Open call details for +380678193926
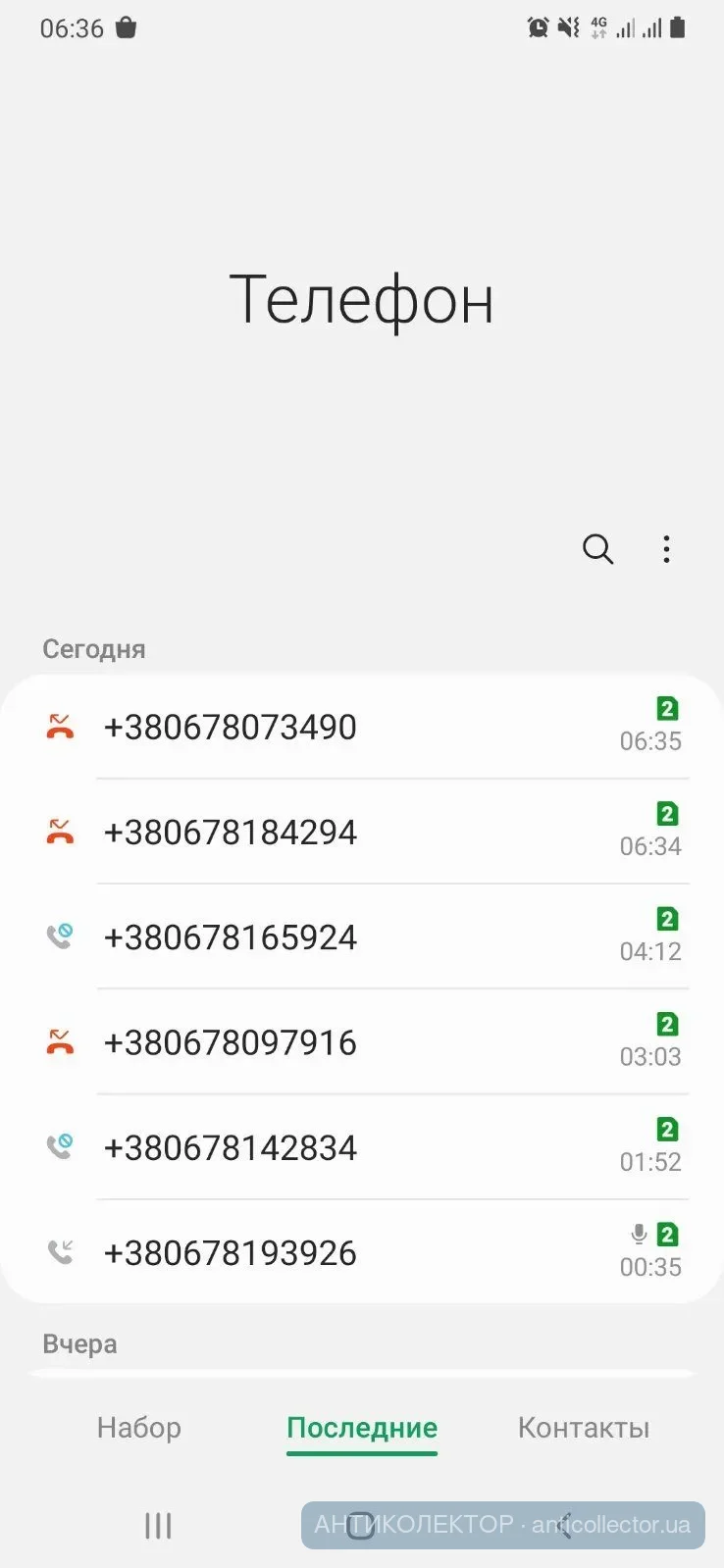This screenshot has width=724, height=1568. (x=231, y=1253)
